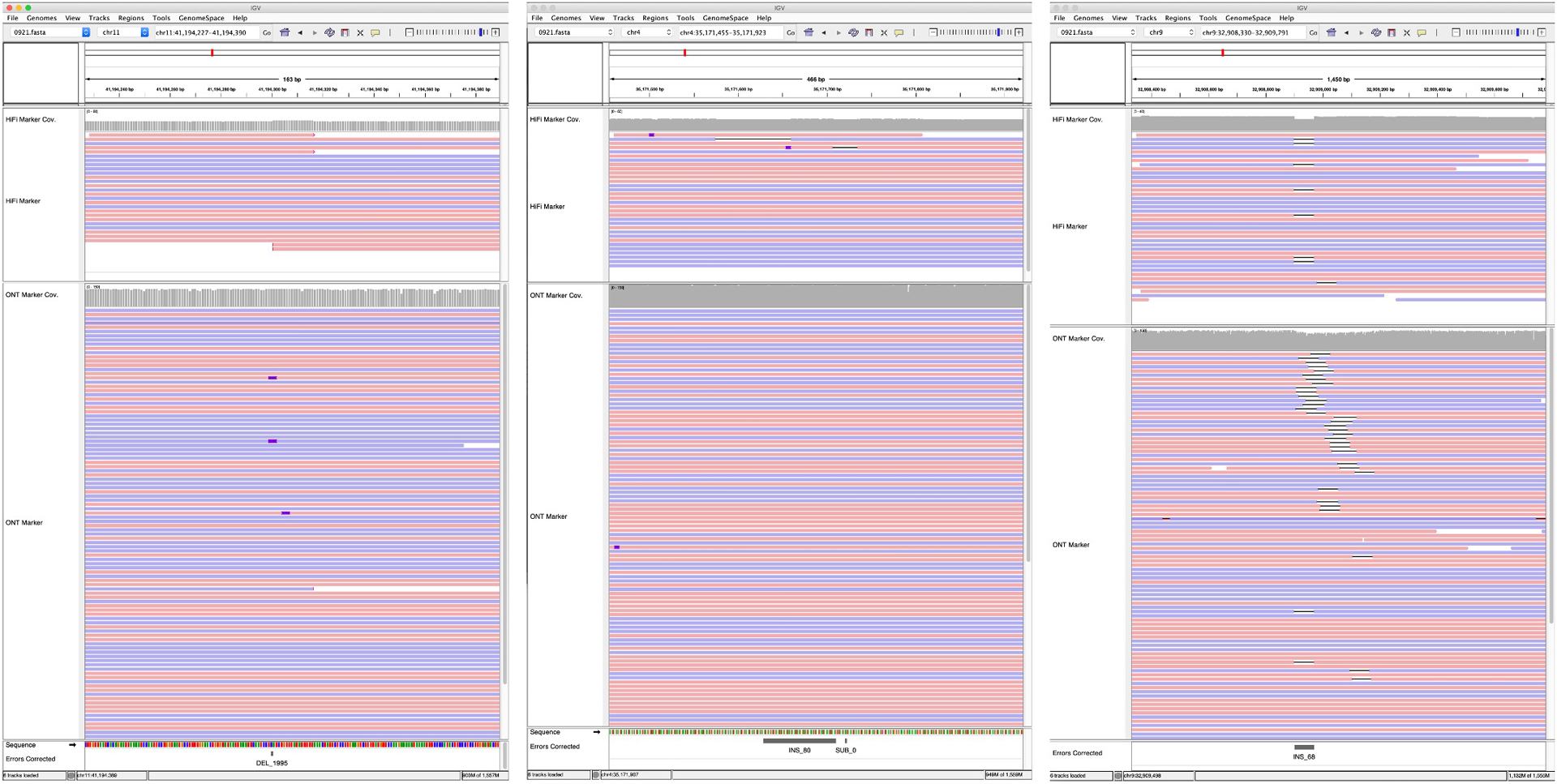Select SUB_0 feature in middle window

click(846, 740)
